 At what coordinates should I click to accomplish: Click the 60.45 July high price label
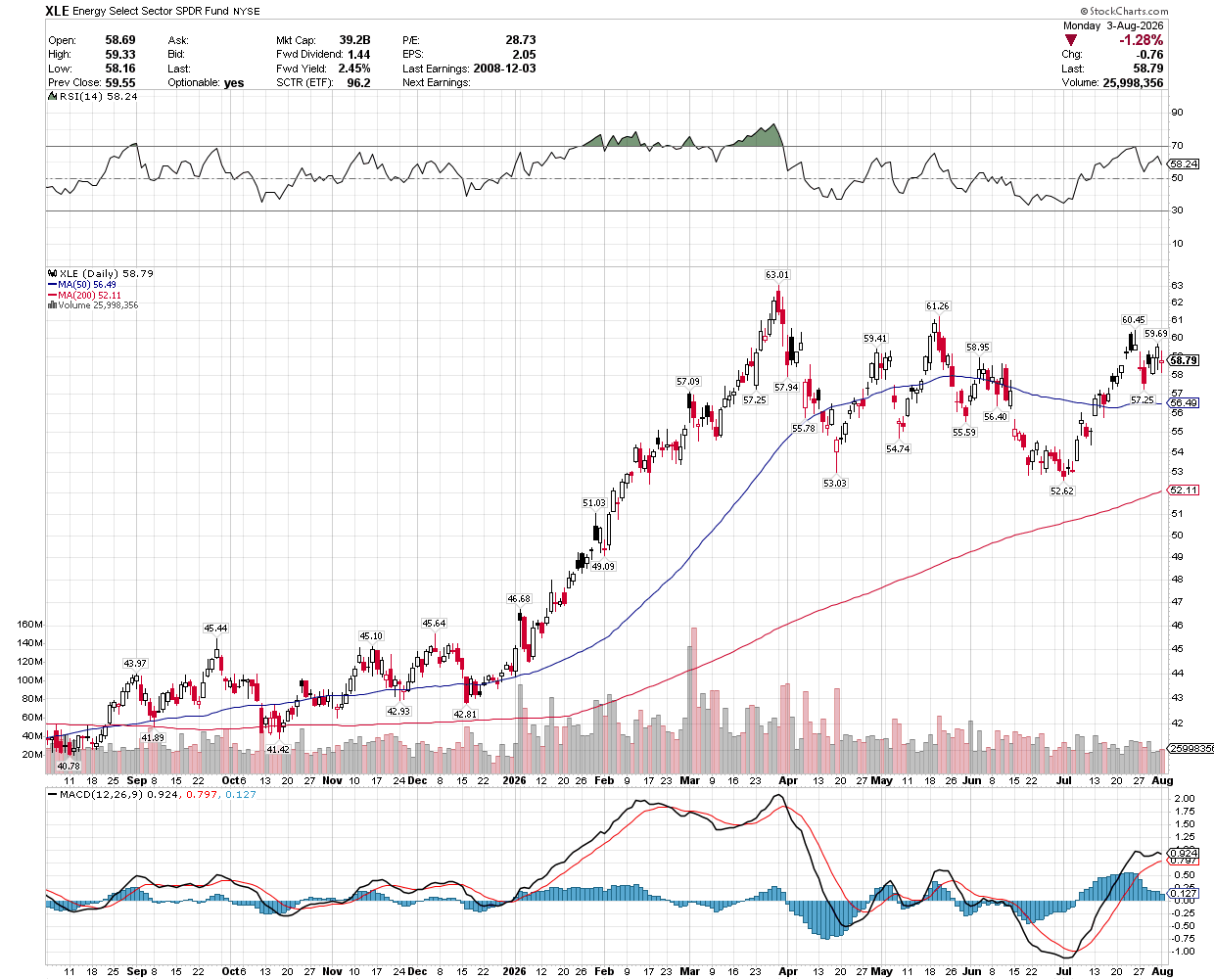pos(1134,320)
